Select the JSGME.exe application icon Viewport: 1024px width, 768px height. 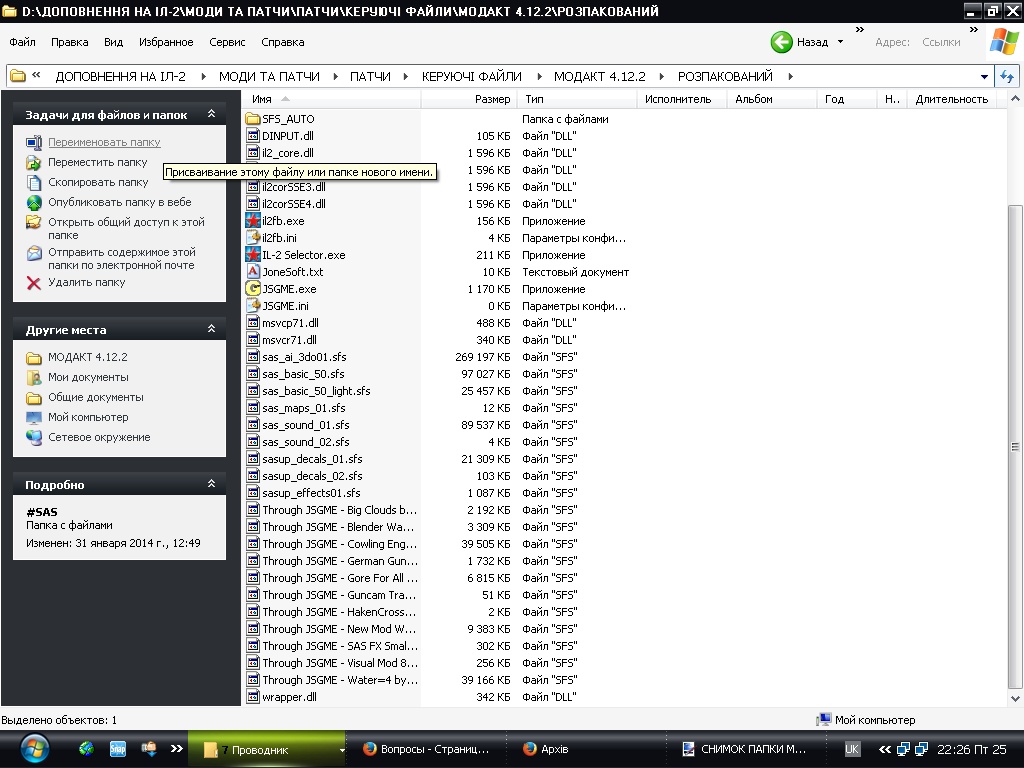(253, 289)
